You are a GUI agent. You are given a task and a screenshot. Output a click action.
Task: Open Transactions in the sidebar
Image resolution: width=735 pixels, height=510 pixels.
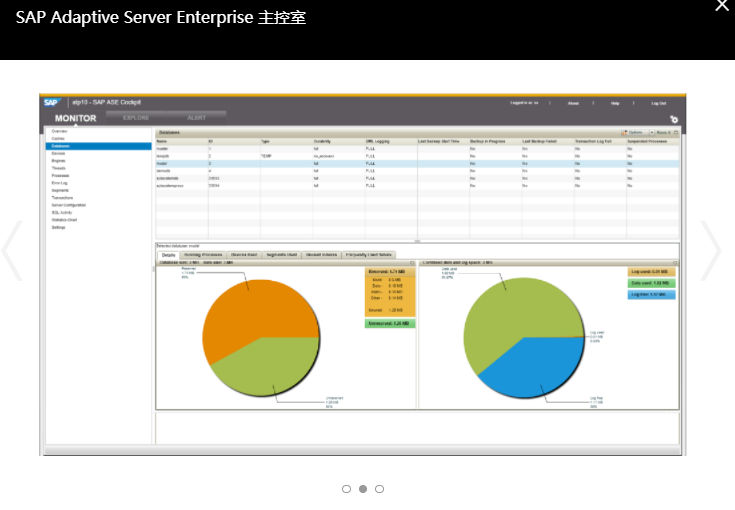[x=62, y=198]
